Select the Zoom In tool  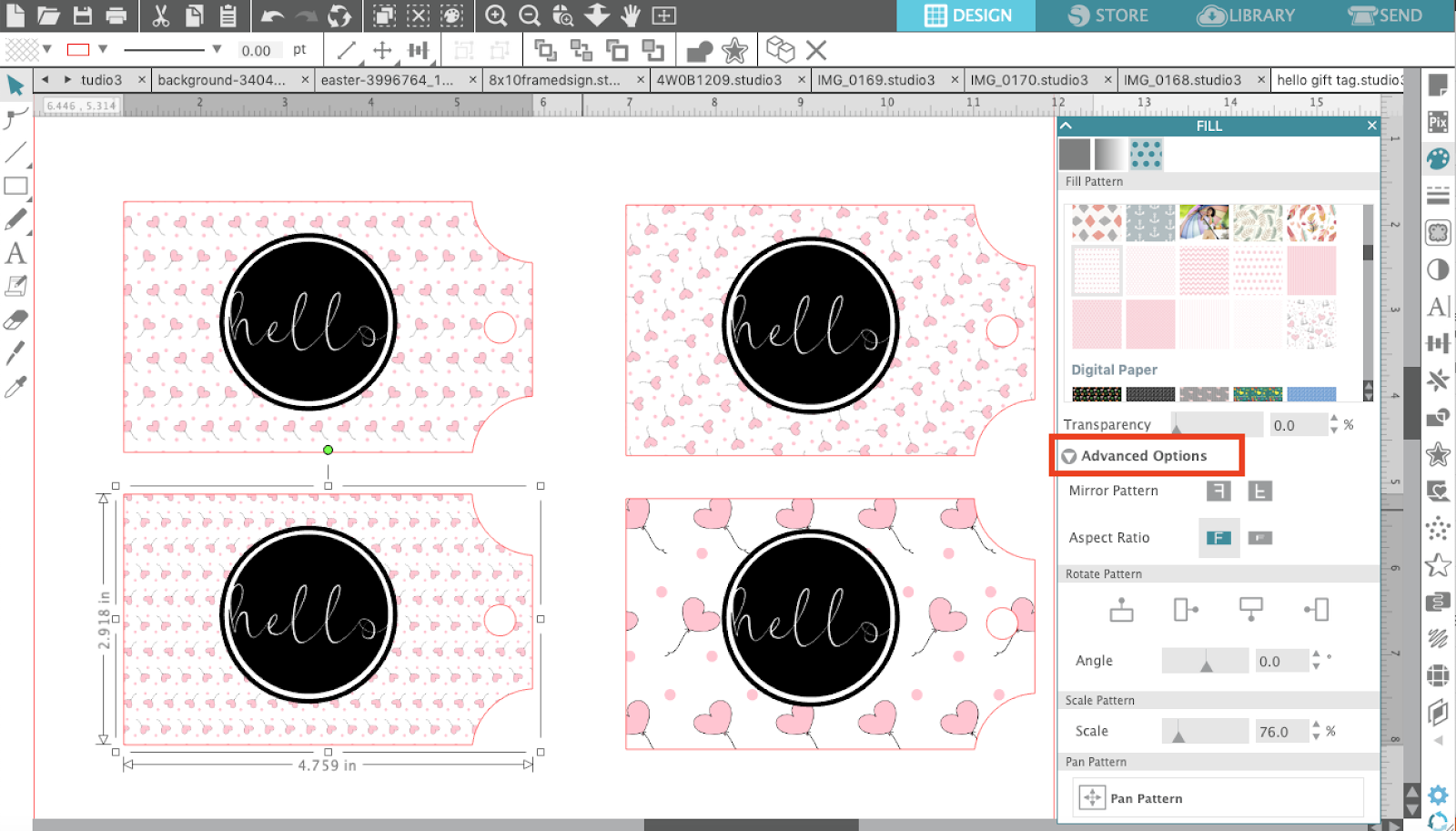[496, 15]
